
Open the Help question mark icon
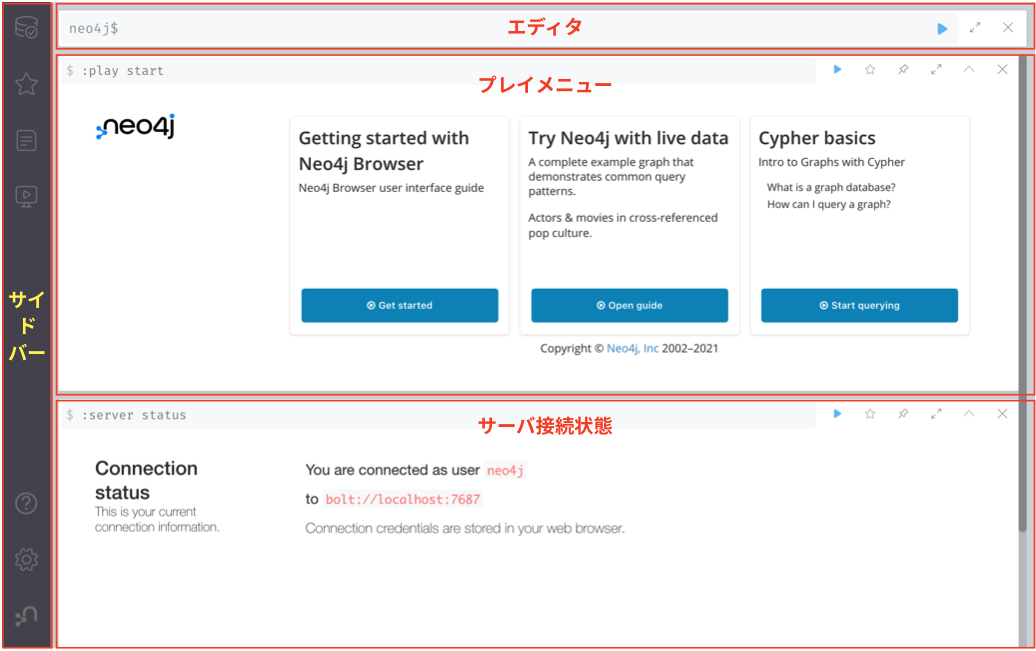(26, 504)
